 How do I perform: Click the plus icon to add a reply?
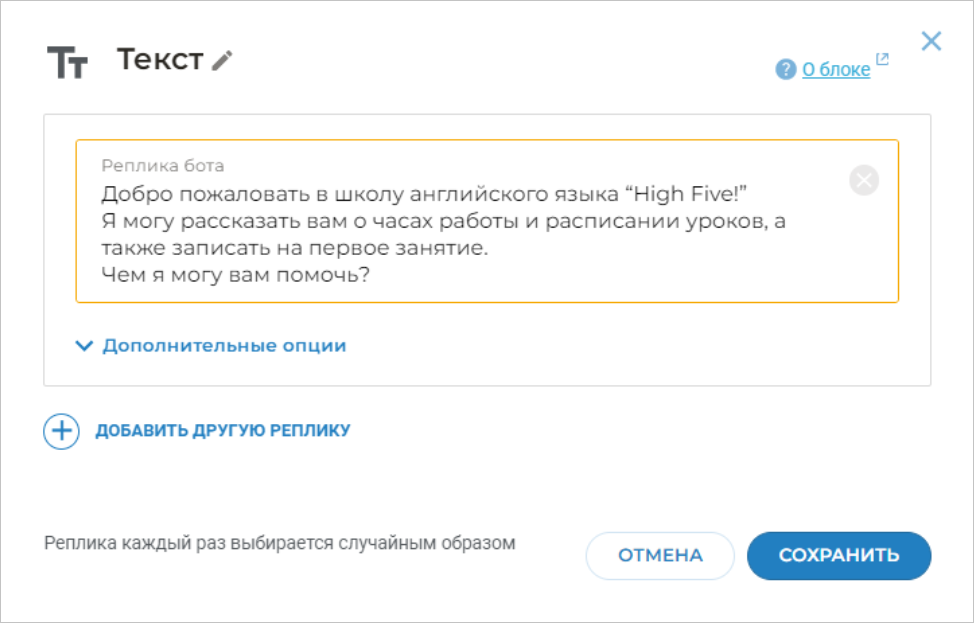[x=61, y=431]
